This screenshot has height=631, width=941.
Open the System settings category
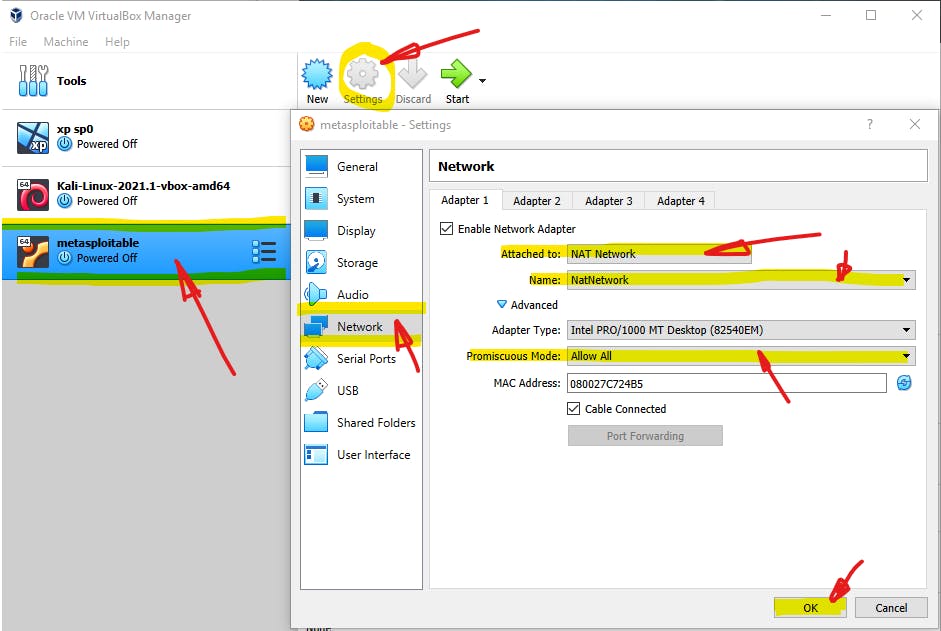click(x=361, y=198)
